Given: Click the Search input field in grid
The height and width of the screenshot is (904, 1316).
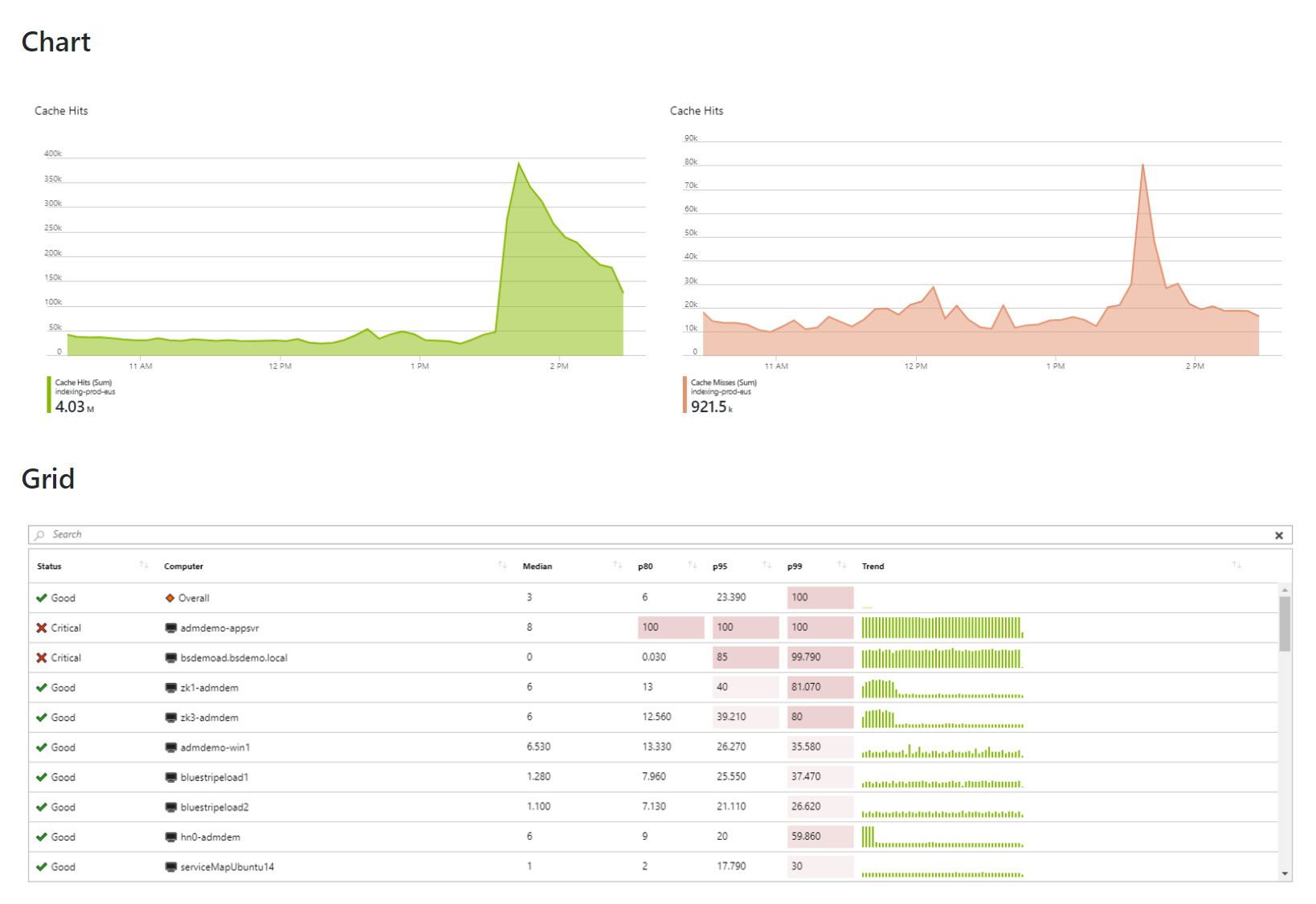Looking at the screenshot, I should 643,535.
